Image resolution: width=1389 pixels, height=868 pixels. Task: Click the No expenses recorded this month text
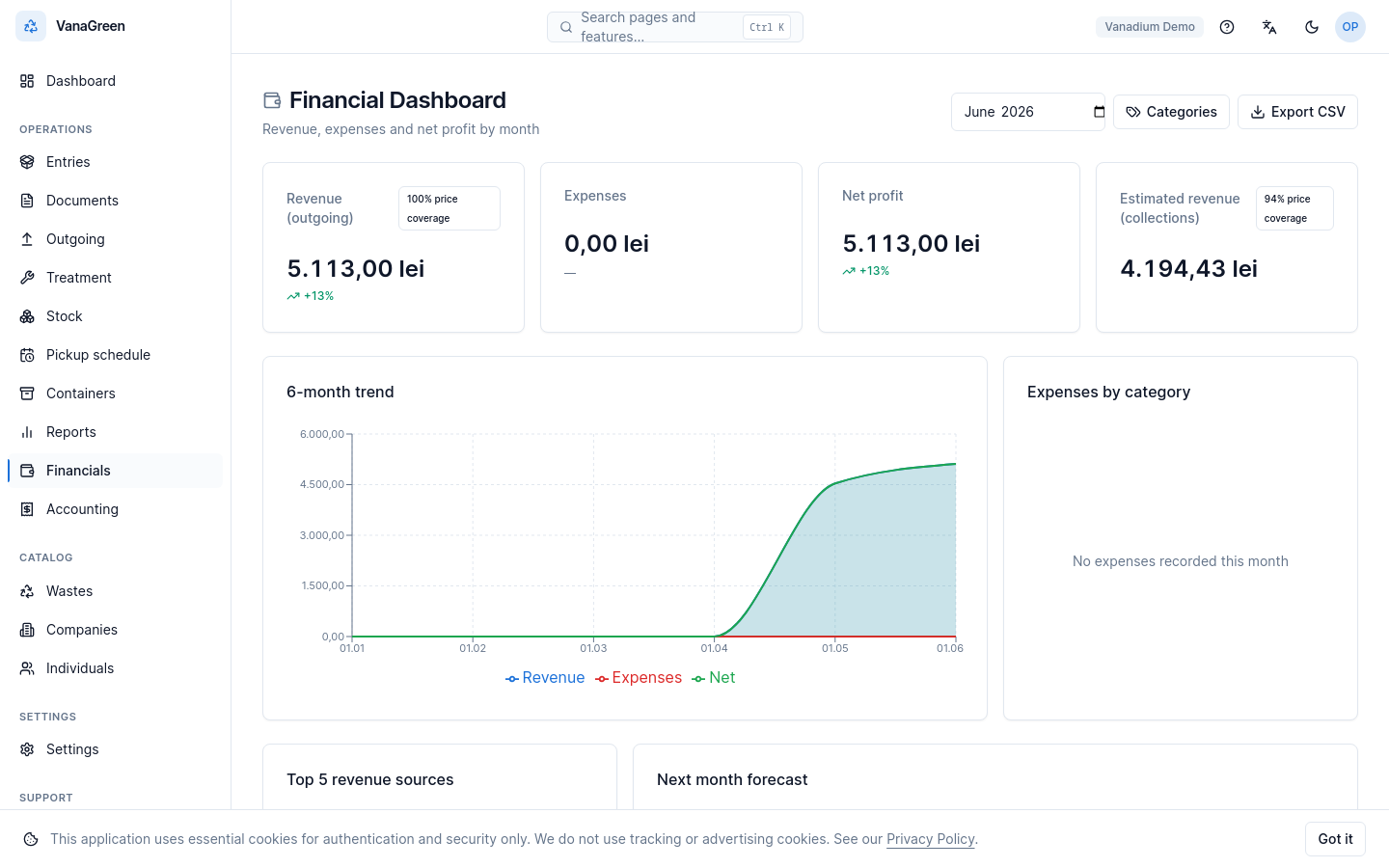tap(1181, 561)
